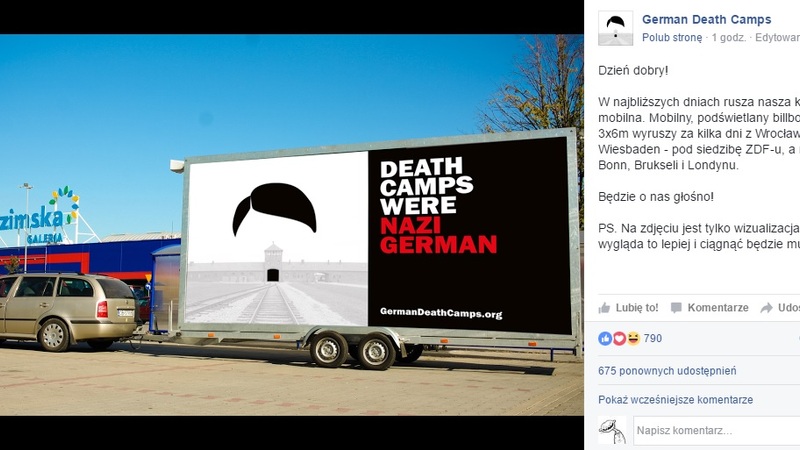Click the Polub stronę link
The image size is (800, 450).
coord(671,37)
